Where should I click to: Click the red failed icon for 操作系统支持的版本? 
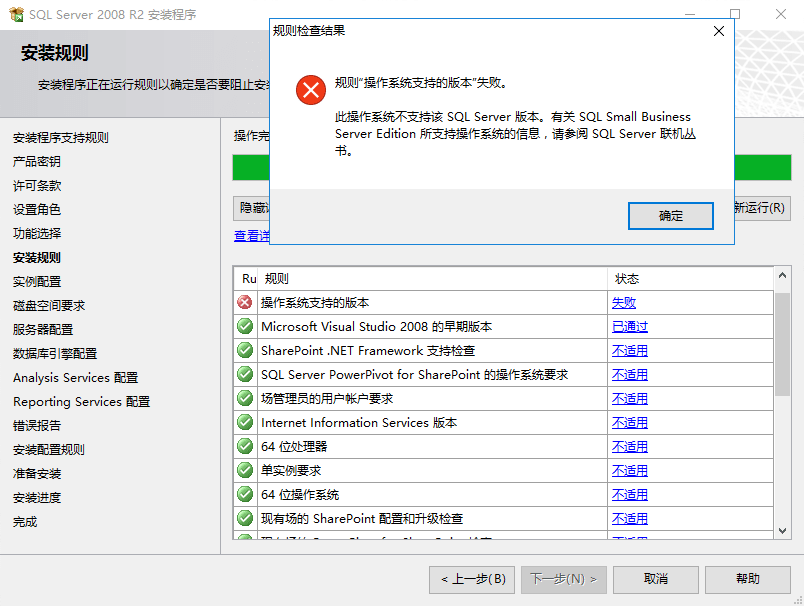tap(245, 302)
